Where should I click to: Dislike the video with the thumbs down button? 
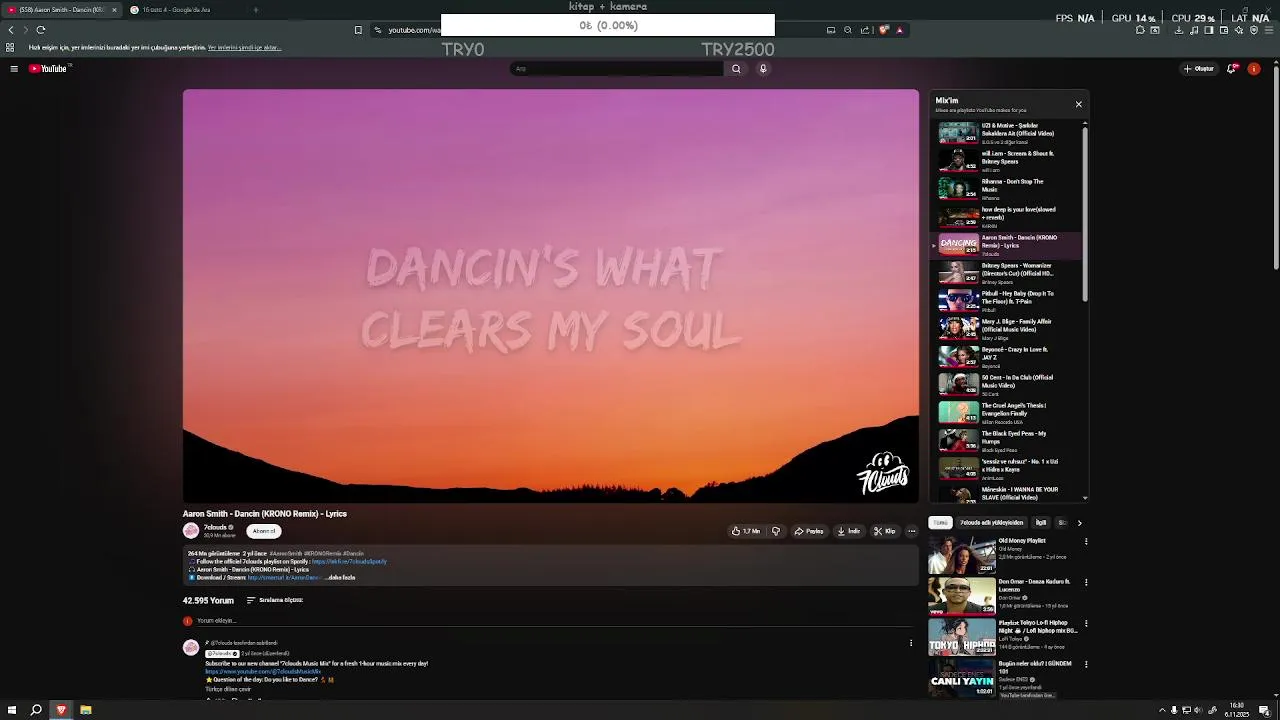coord(775,531)
